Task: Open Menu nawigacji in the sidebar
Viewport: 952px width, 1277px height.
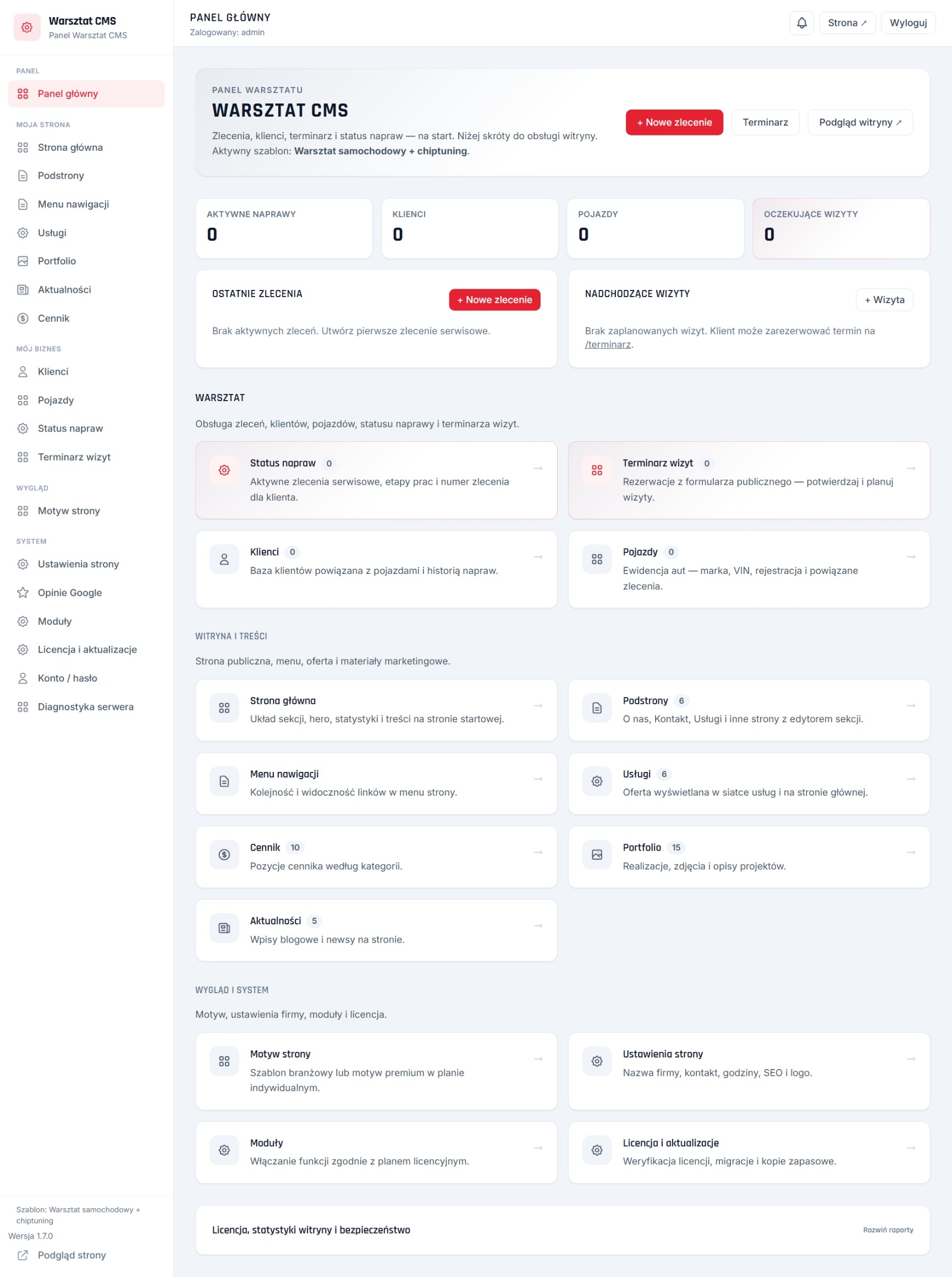Action: pyautogui.click(x=86, y=204)
